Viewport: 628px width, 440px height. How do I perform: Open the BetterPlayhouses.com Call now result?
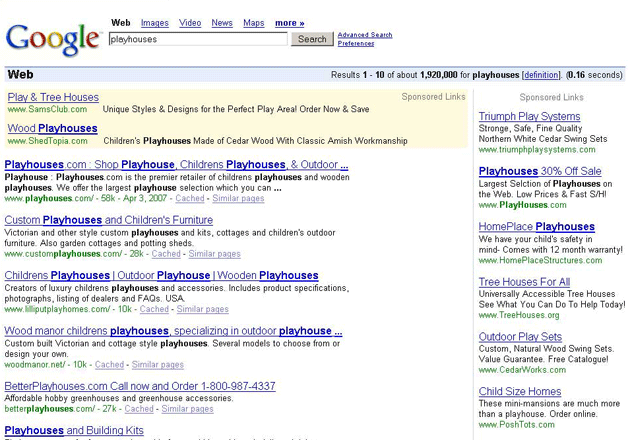(x=140, y=386)
